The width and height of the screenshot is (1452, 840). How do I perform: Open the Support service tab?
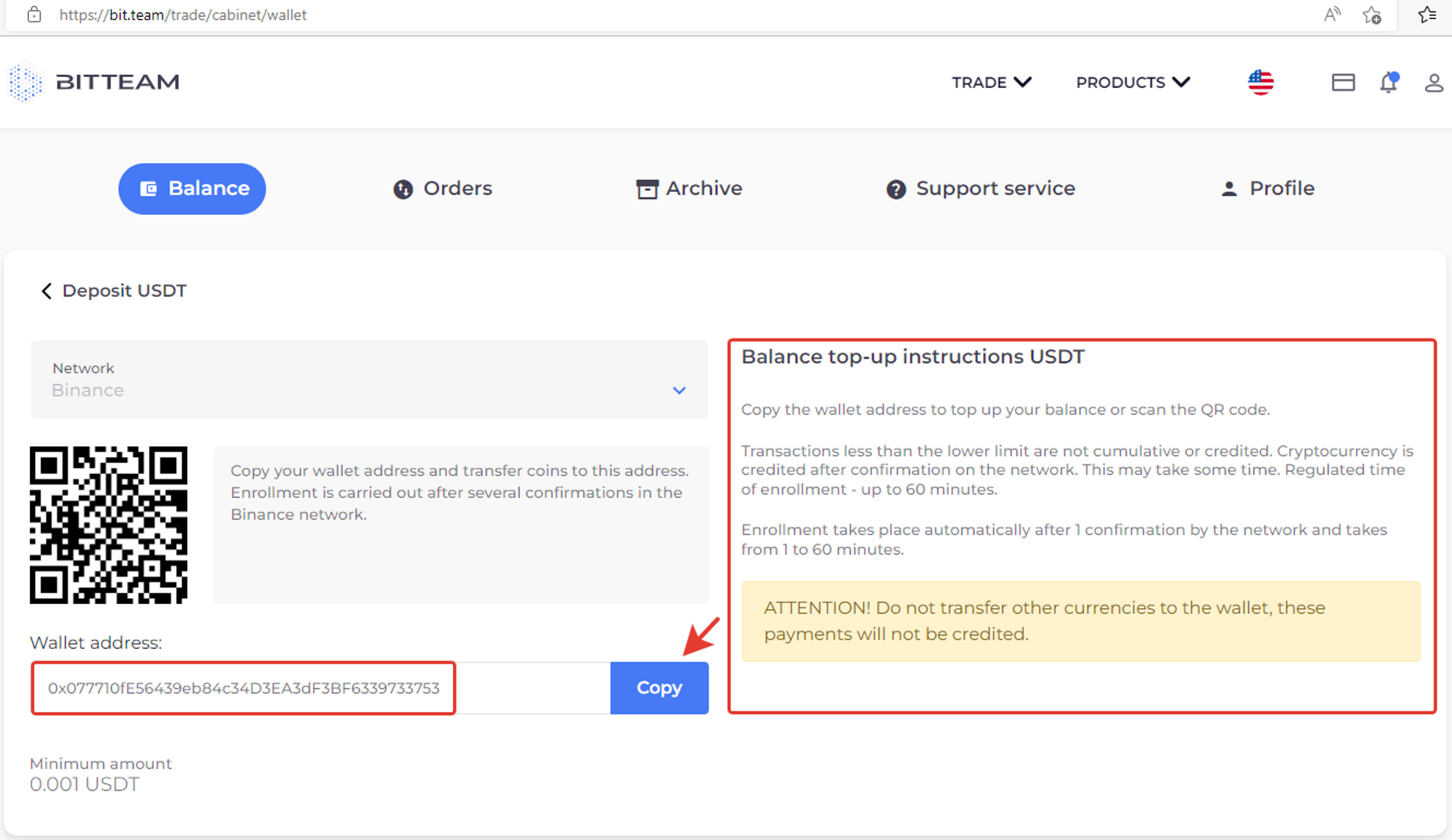tap(981, 189)
